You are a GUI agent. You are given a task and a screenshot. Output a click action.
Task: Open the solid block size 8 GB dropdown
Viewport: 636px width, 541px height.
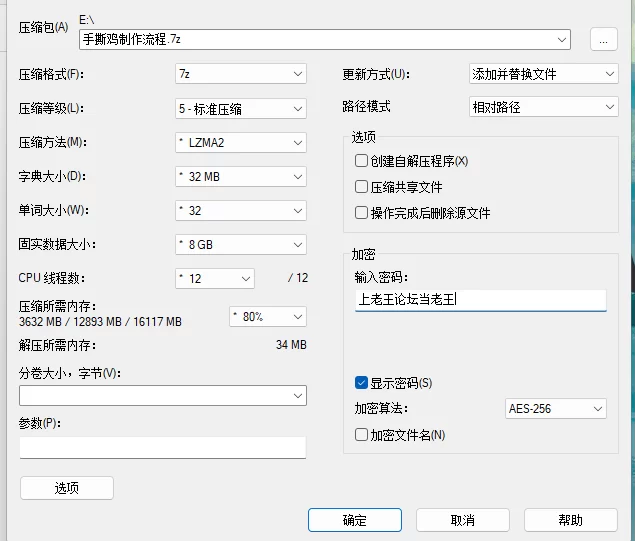click(x=241, y=245)
